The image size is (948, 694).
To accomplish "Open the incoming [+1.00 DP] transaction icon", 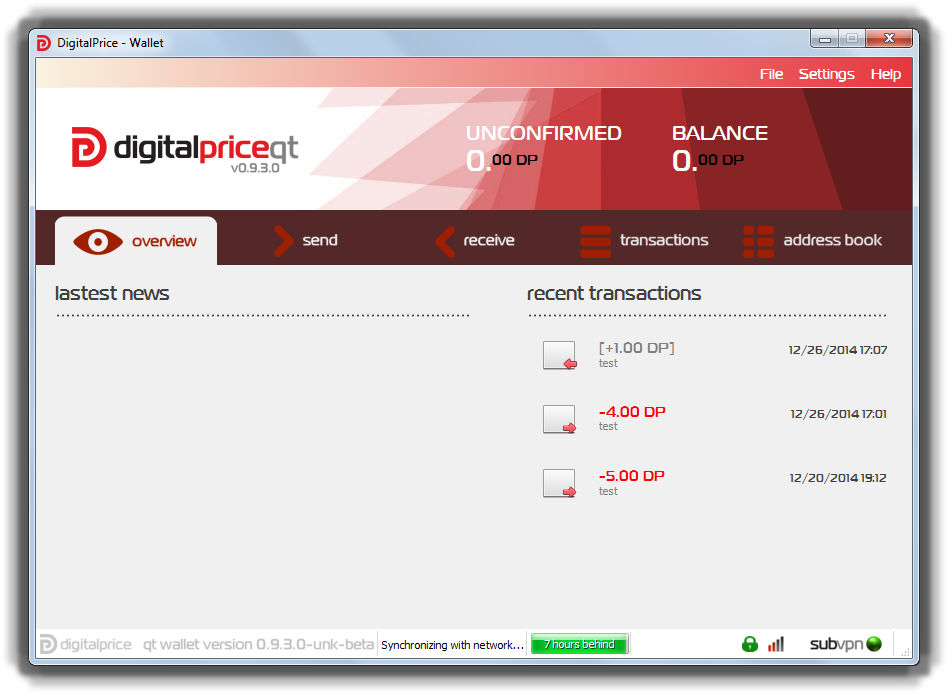I will (559, 355).
